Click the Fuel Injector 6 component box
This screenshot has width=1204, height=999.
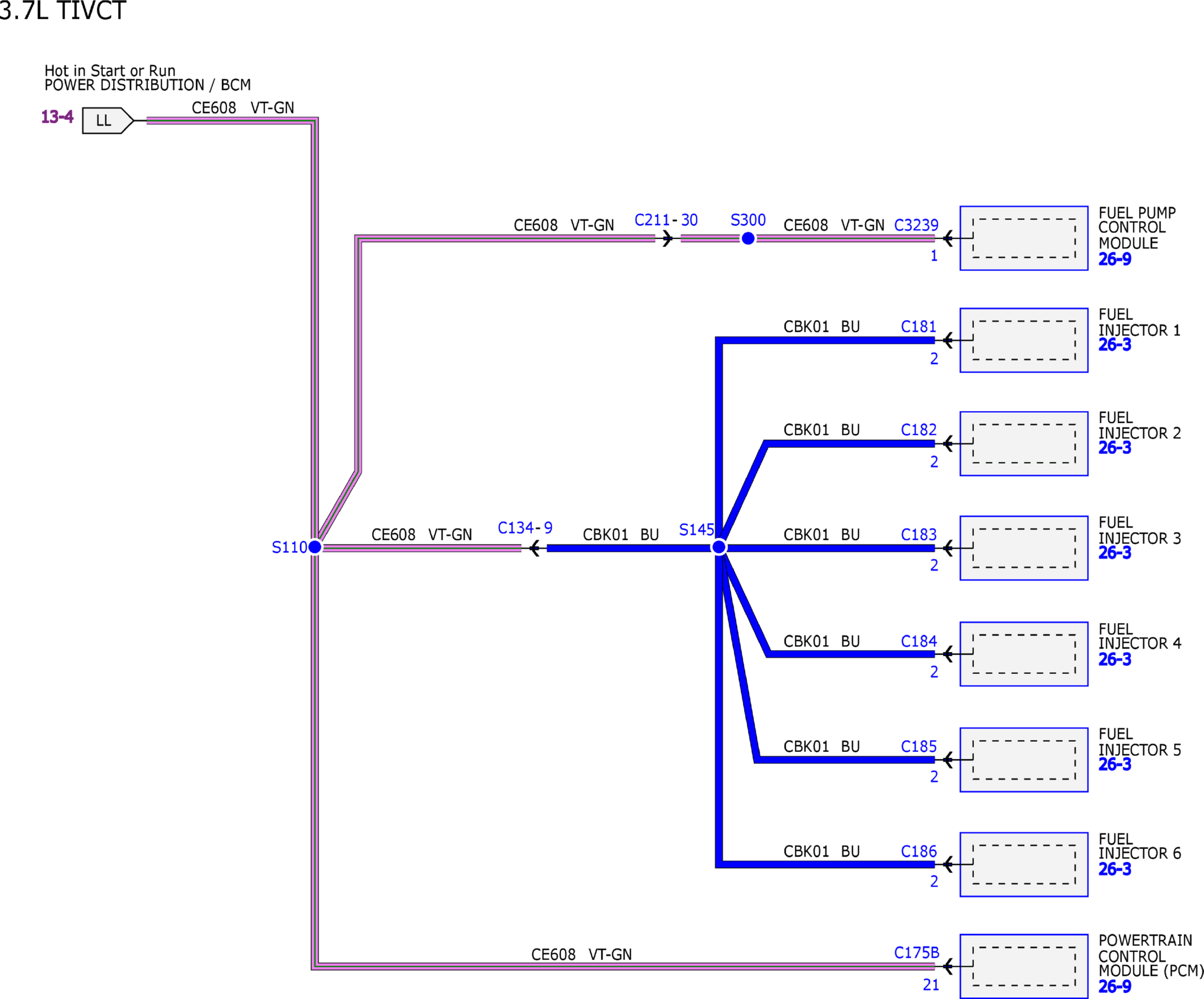pos(1024,864)
